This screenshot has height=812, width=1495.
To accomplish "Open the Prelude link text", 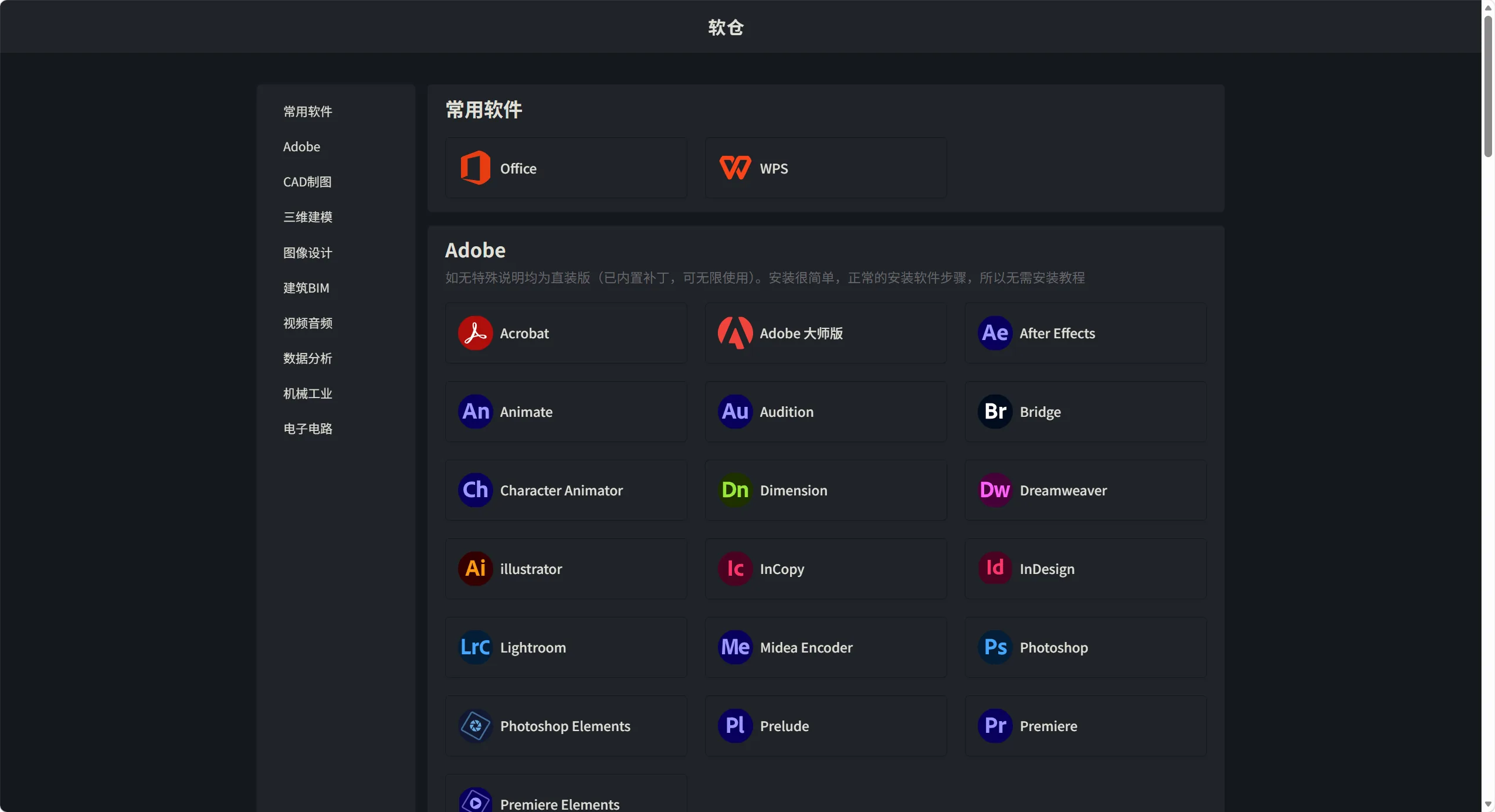I will [784, 726].
